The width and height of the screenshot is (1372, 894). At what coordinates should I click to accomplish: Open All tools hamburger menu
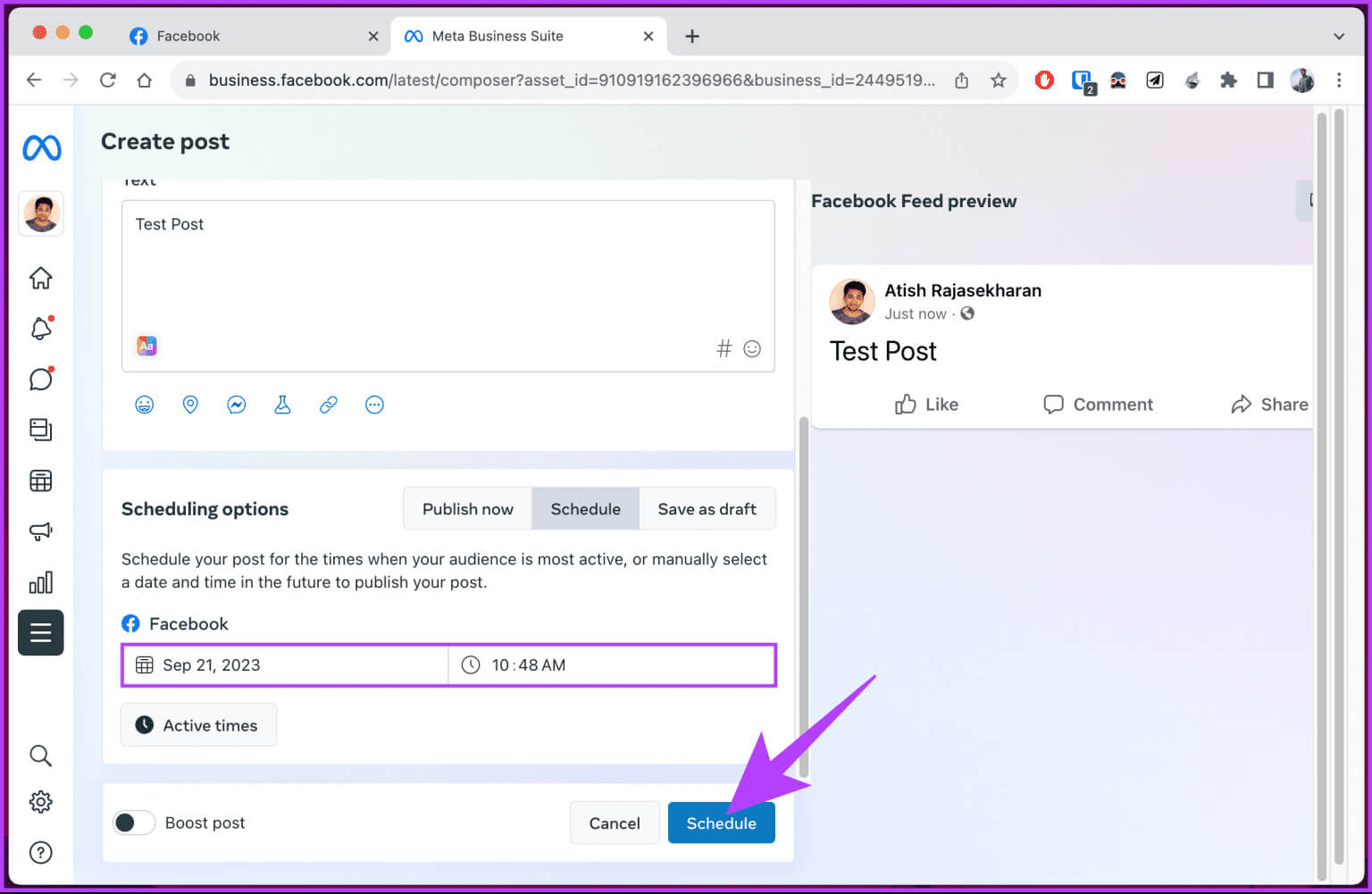click(41, 633)
